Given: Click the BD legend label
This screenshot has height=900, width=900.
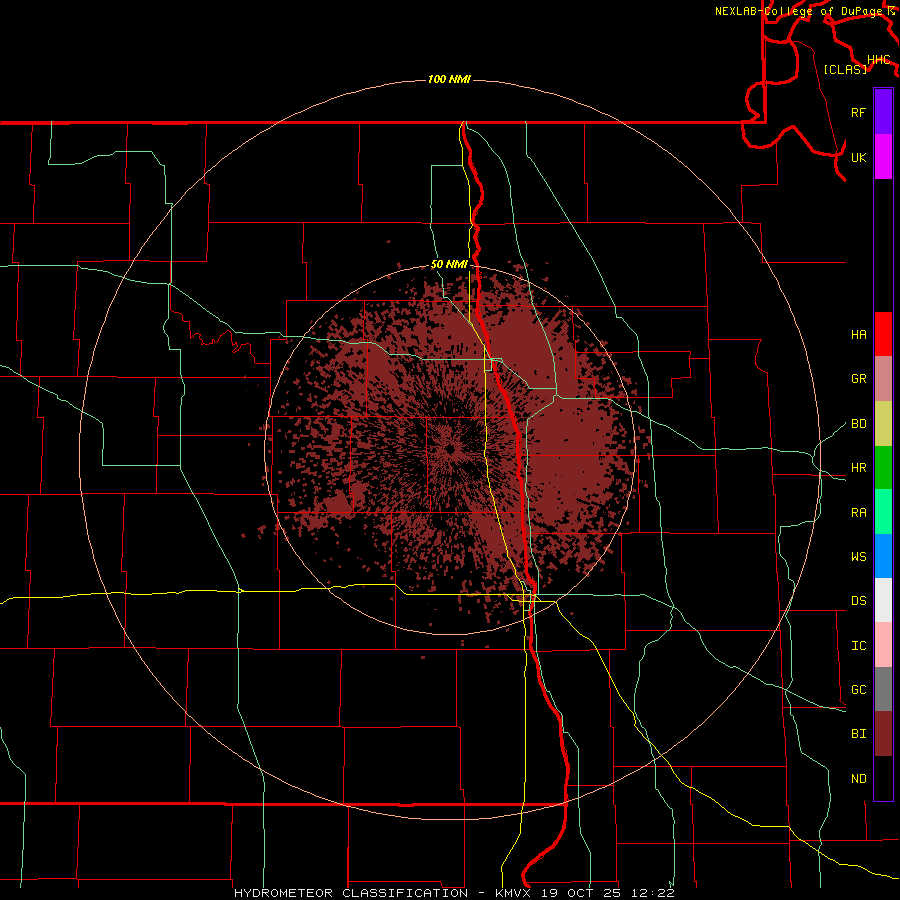Looking at the screenshot, I should click(858, 424).
